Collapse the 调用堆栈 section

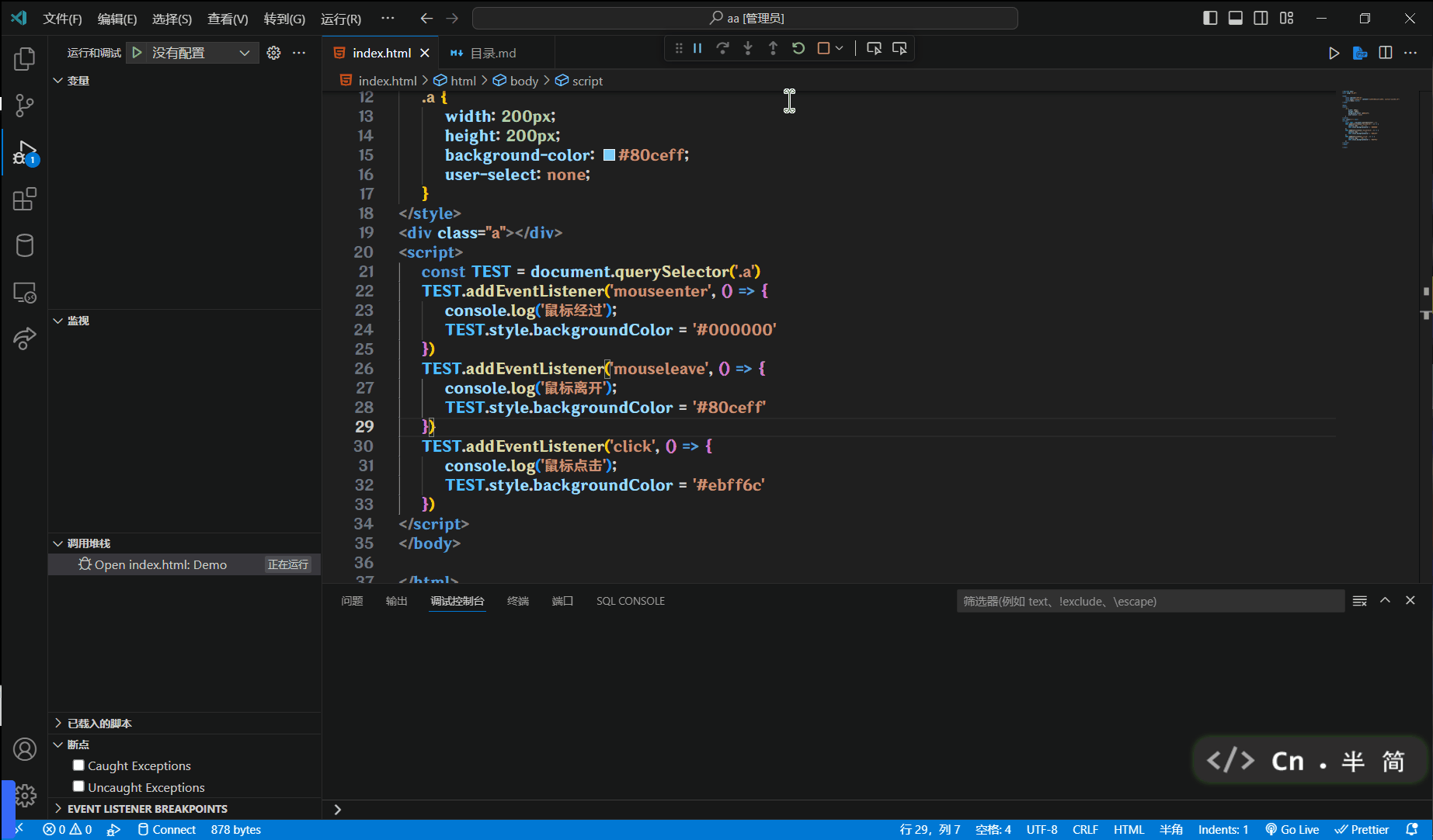tap(57, 543)
